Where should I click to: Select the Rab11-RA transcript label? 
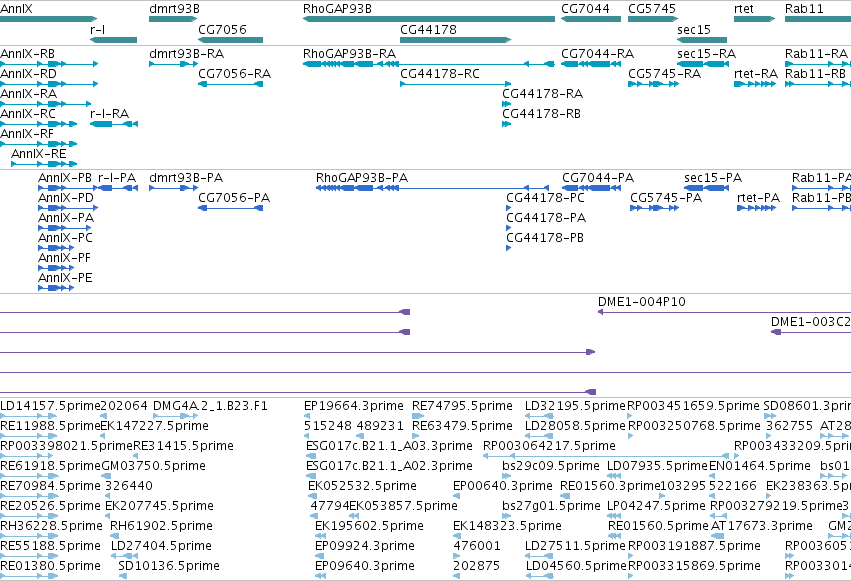click(x=816, y=54)
